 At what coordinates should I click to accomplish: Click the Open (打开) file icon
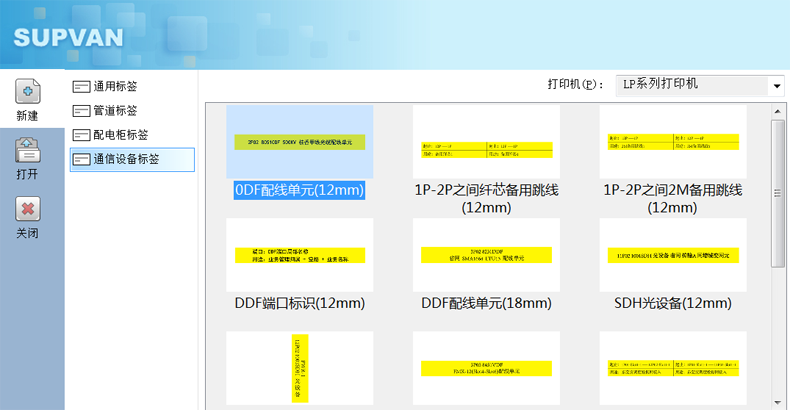click(x=27, y=150)
